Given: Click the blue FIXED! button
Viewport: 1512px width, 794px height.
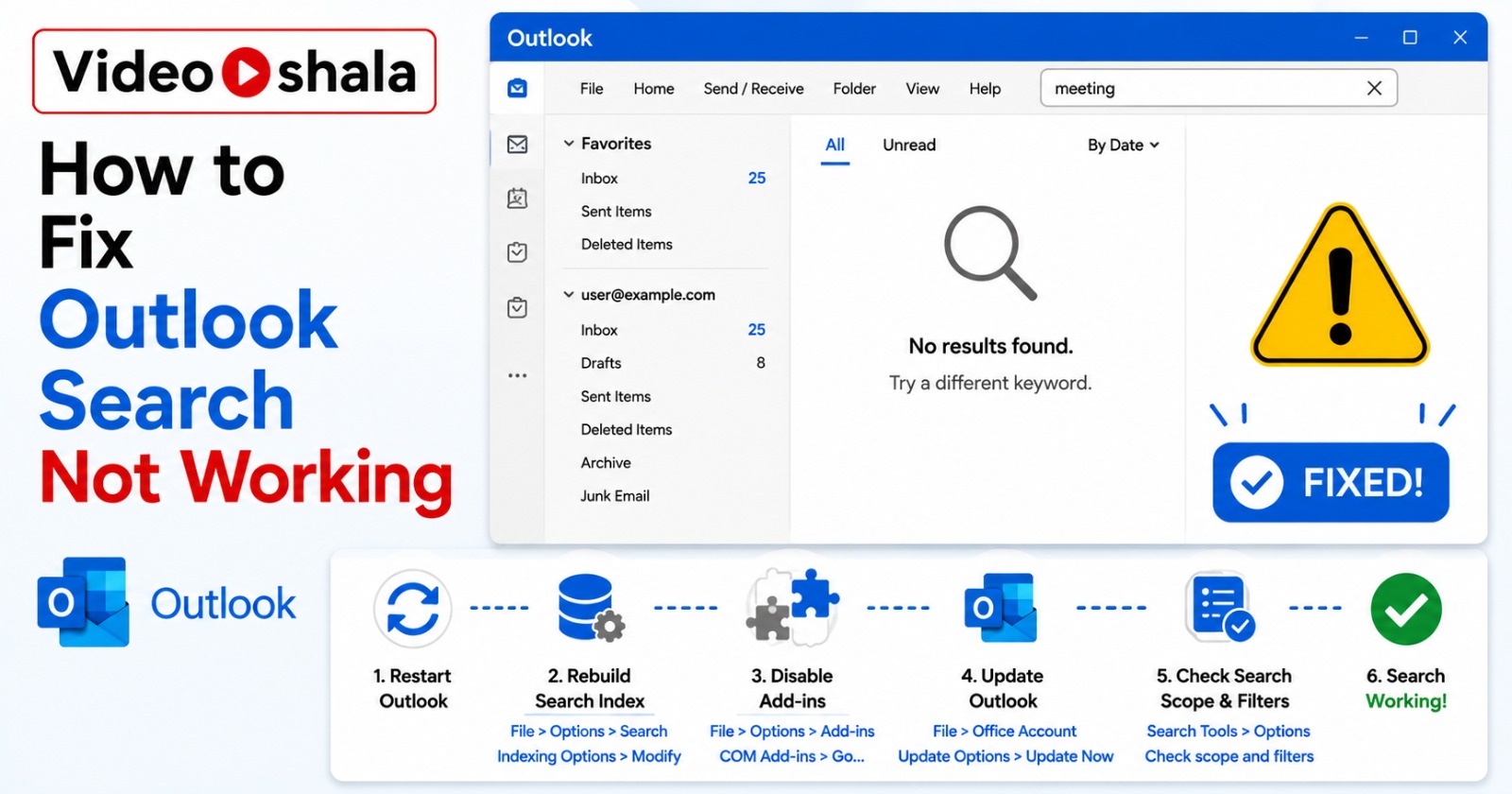Looking at the screenshot, I should coord(1331,482).
